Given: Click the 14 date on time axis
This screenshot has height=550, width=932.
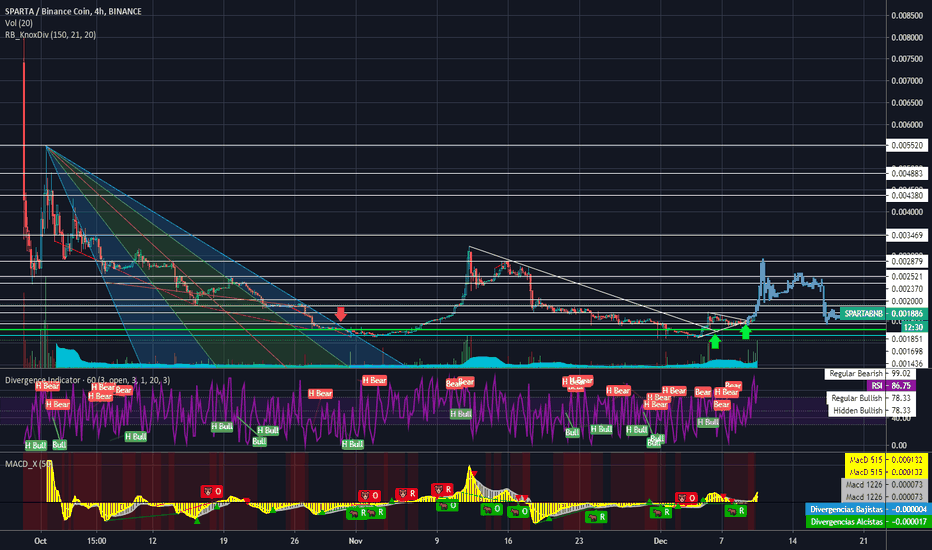Looking at the screenshot, I should (x=792, y=541).
